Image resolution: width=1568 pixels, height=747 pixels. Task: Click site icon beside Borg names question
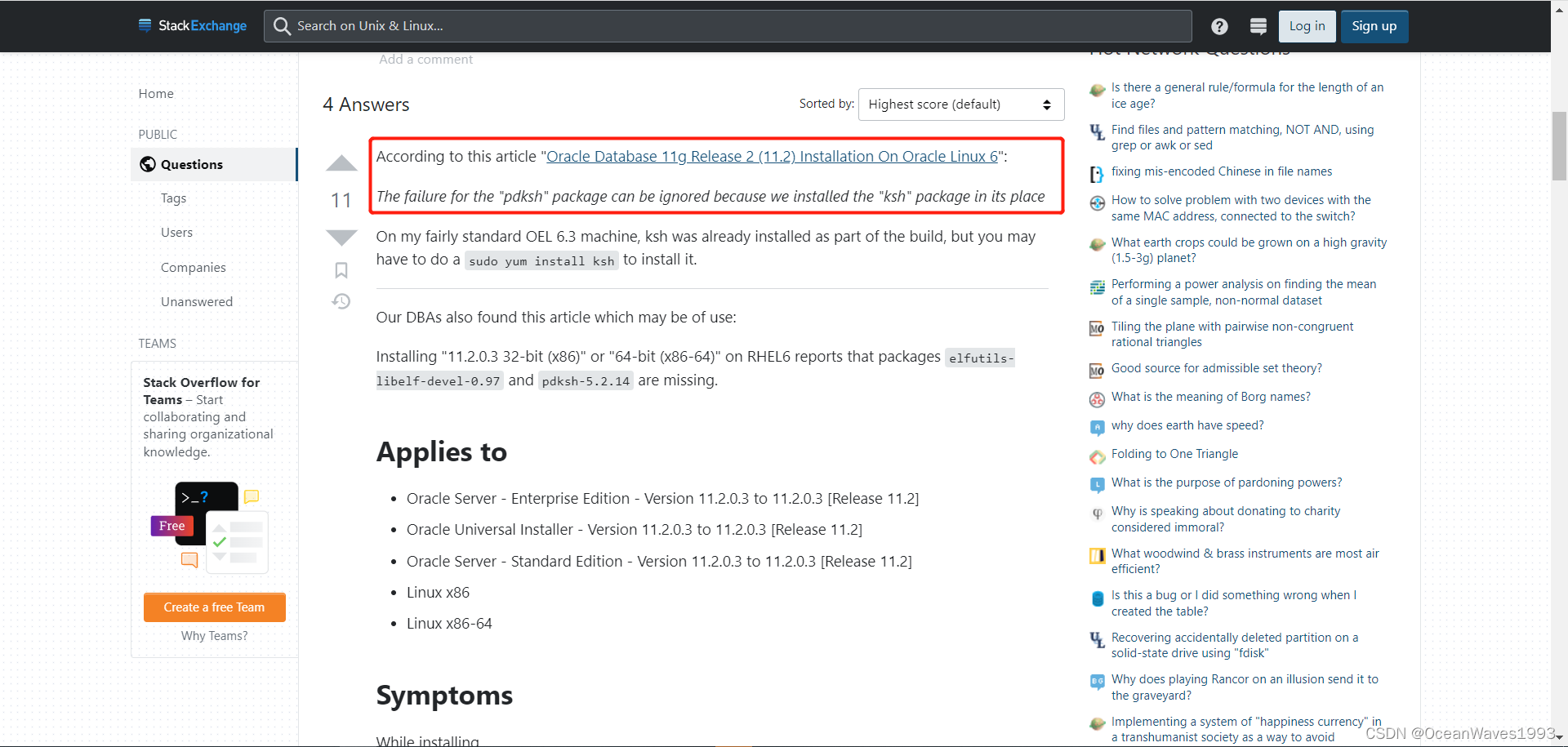pos(1098,399)
